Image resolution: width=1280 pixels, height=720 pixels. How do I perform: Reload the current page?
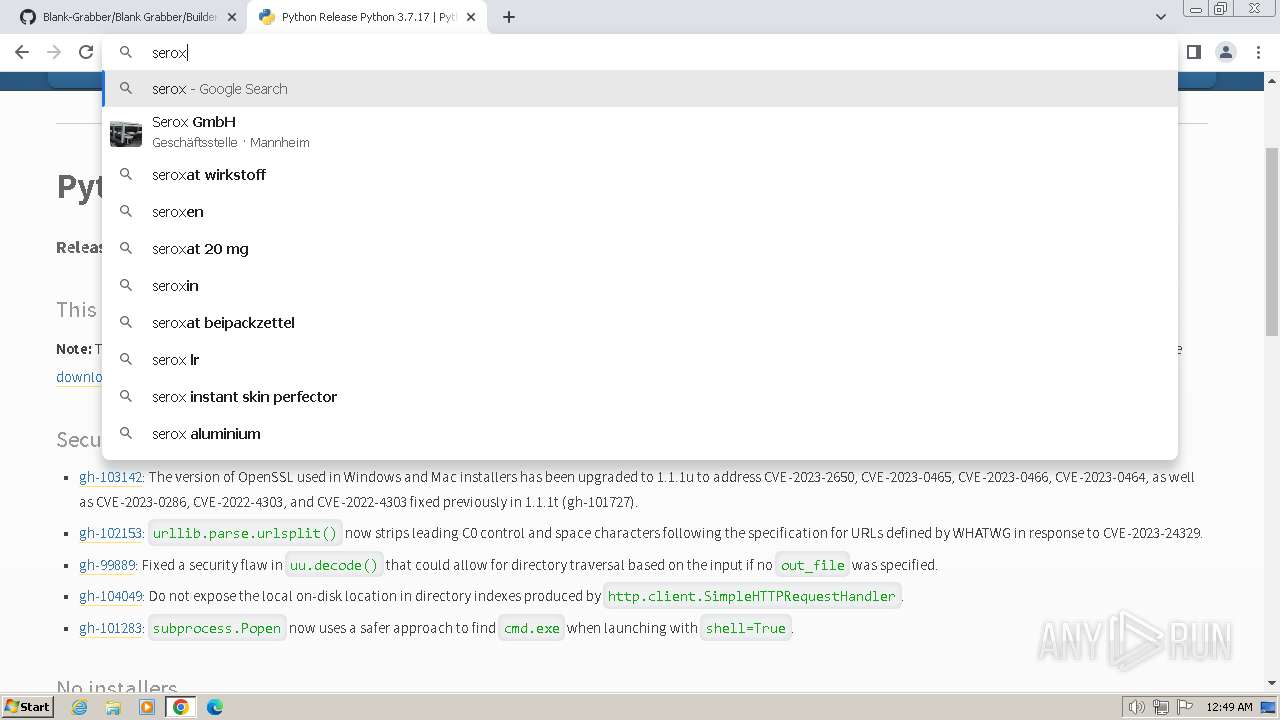[86, 52]
